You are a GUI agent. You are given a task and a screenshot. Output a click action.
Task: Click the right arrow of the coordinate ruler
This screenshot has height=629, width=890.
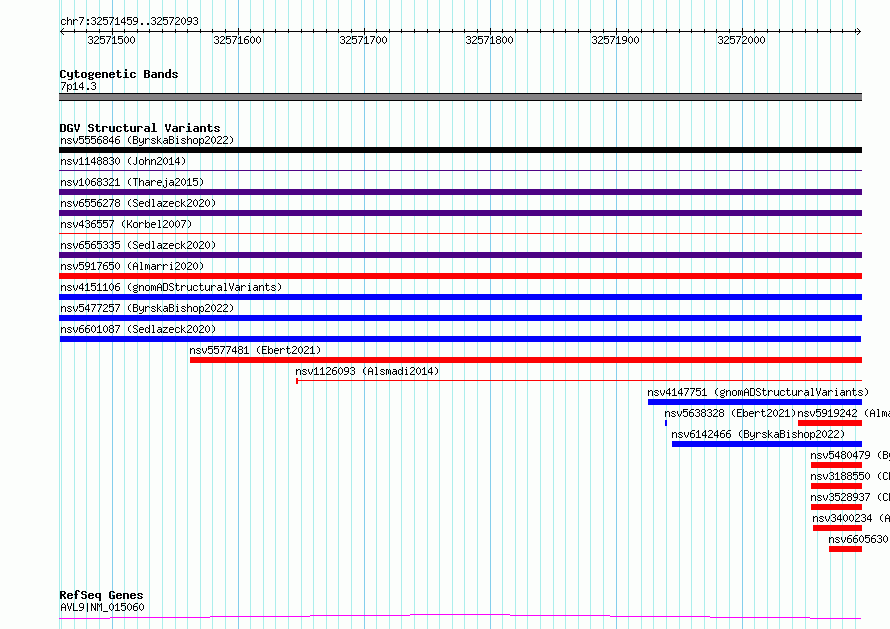click(x=858, y=32)
